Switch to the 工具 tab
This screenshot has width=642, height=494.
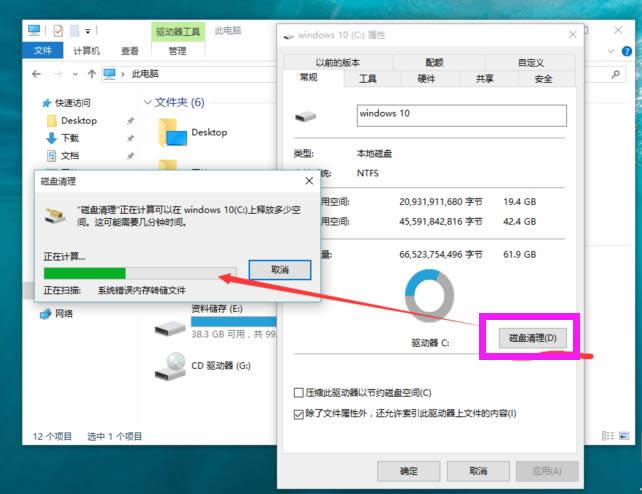point(367,79)
